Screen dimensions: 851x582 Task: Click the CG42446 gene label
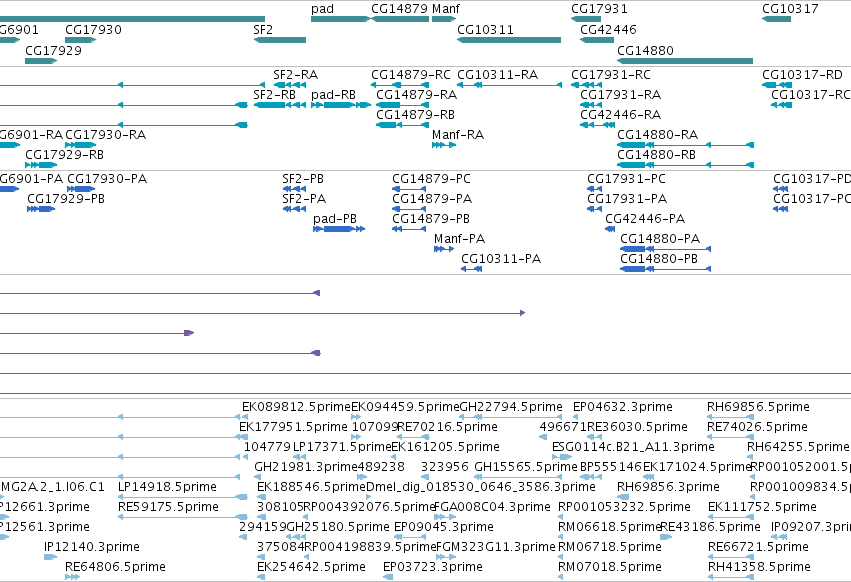[608, 30]
